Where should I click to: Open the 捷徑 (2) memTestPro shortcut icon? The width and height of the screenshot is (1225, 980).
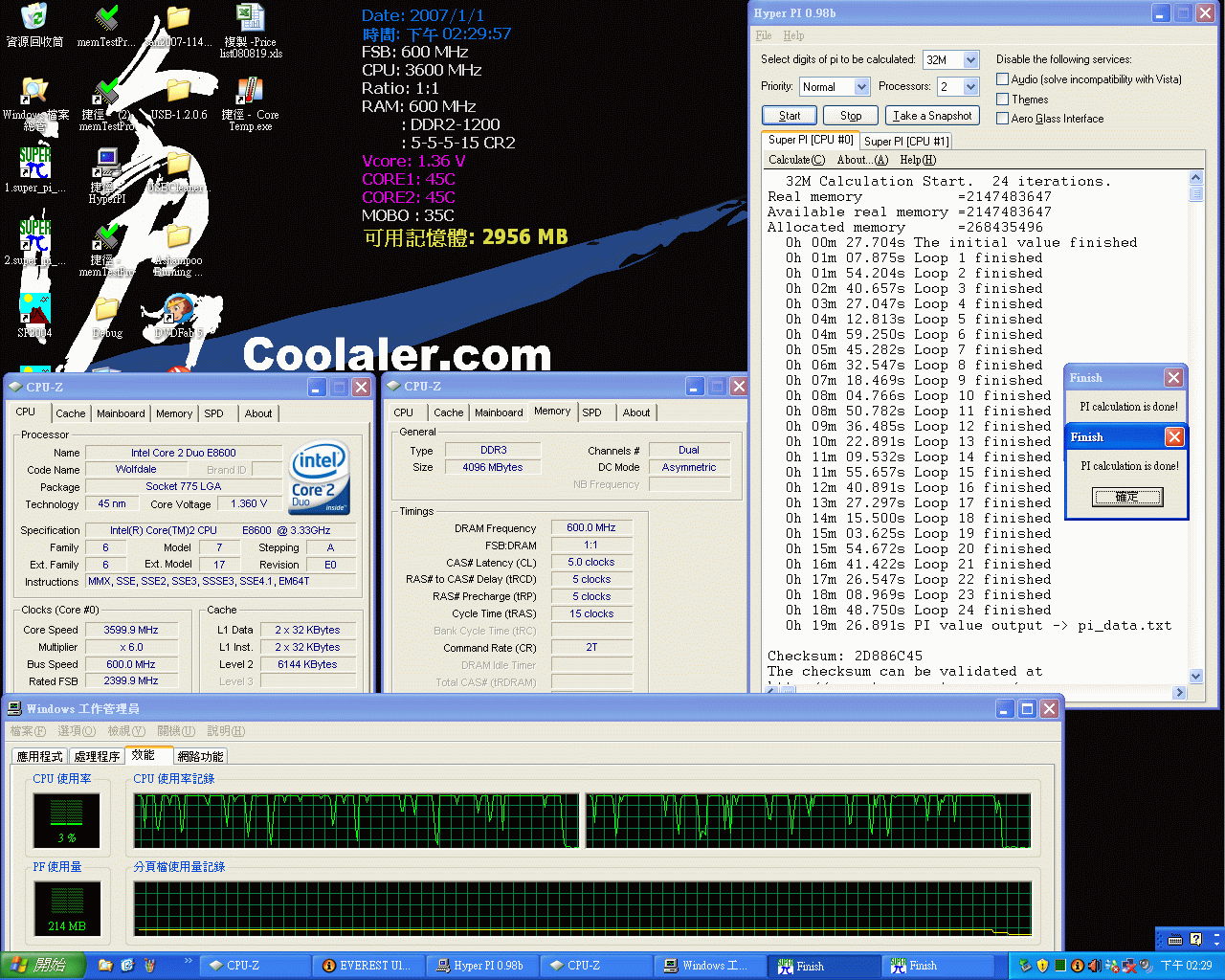tap(106, 103)
